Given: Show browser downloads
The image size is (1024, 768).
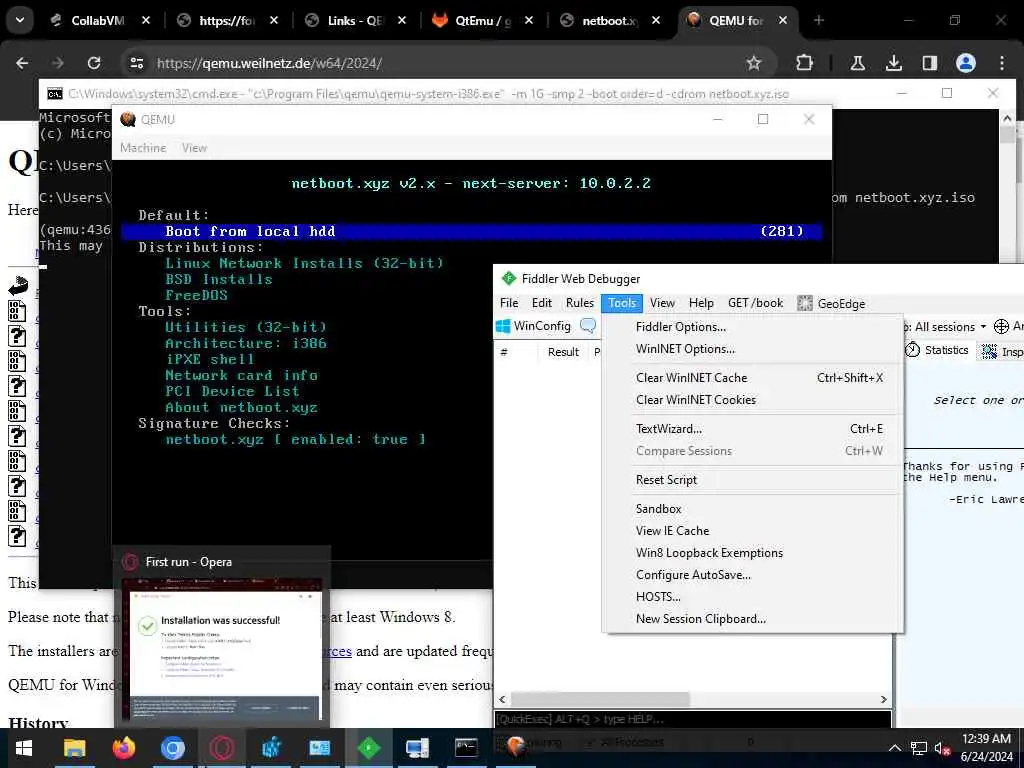Looking at the screenshot, I should [x=893, y=63].
